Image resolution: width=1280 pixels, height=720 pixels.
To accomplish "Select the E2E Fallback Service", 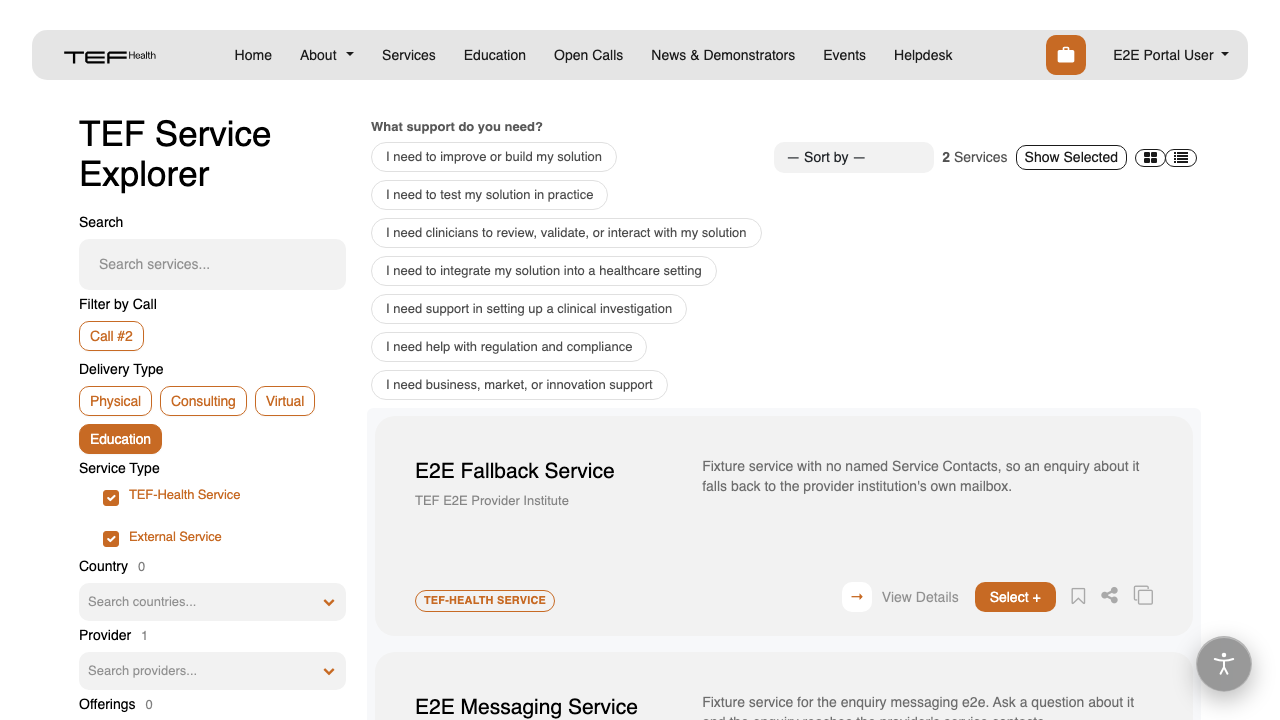I will click(1015, 597).
